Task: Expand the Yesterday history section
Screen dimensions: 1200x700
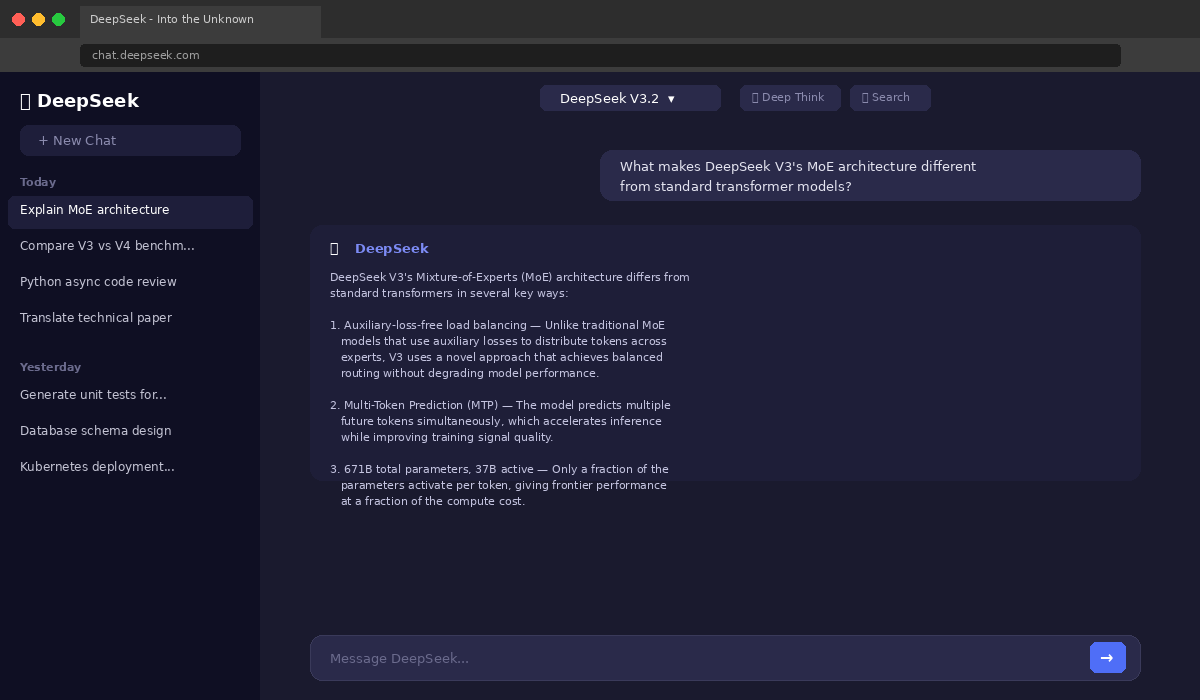Action: pos(50,367)
